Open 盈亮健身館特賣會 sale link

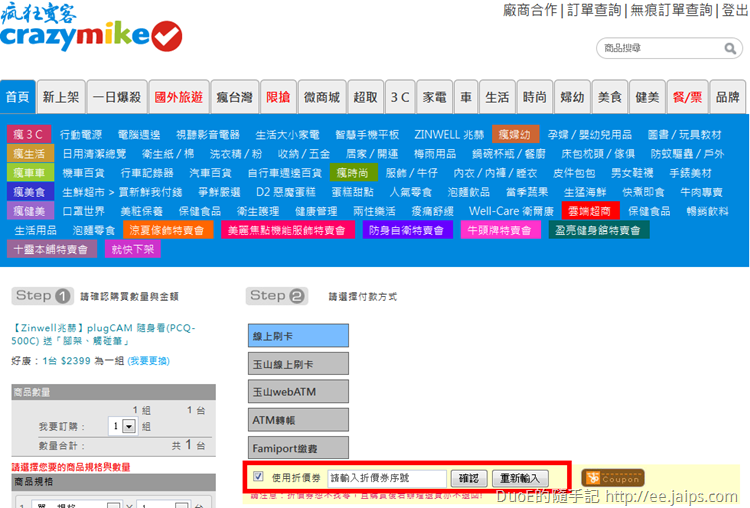coord(599,230)
